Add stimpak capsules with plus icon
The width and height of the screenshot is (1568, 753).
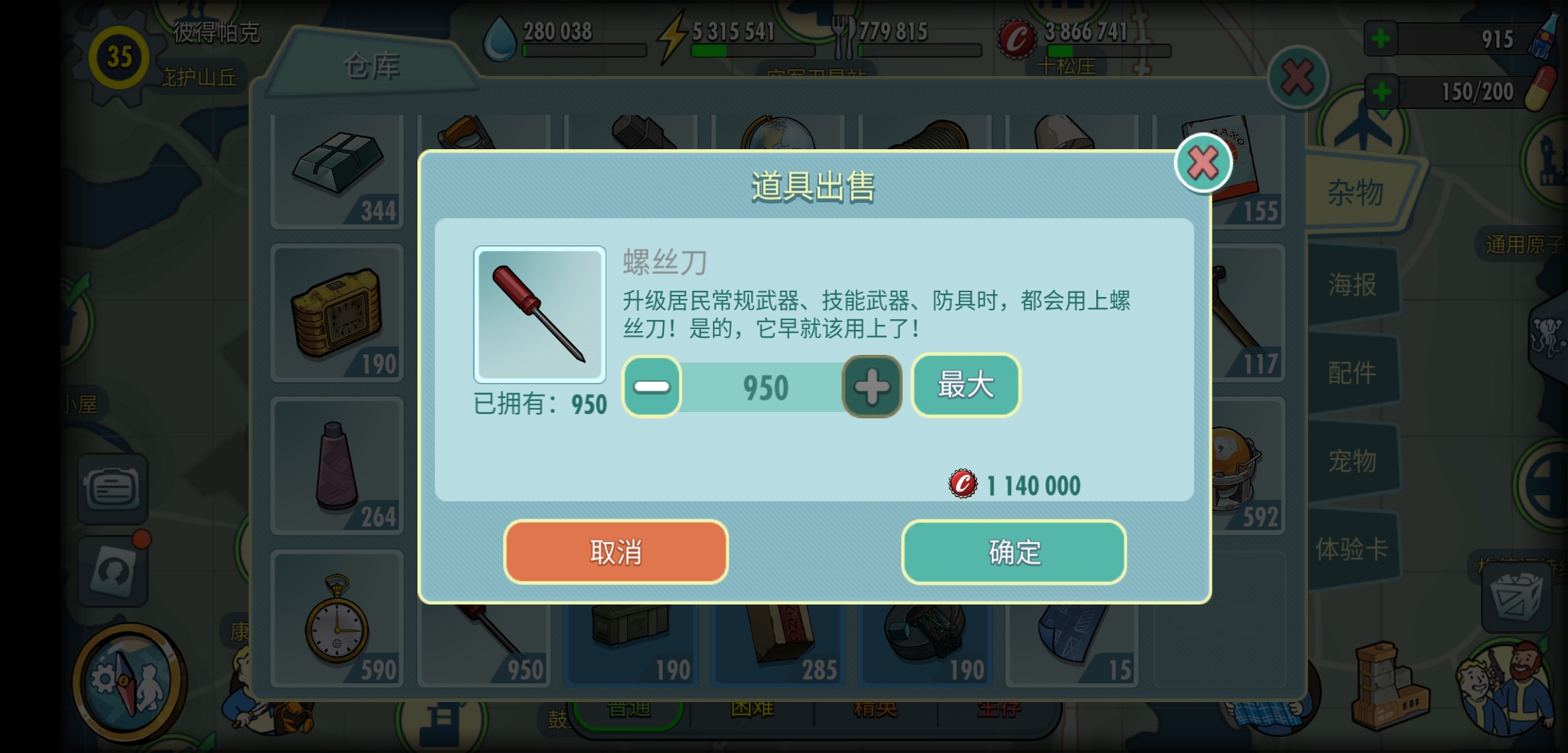[x=1381, y=92]
